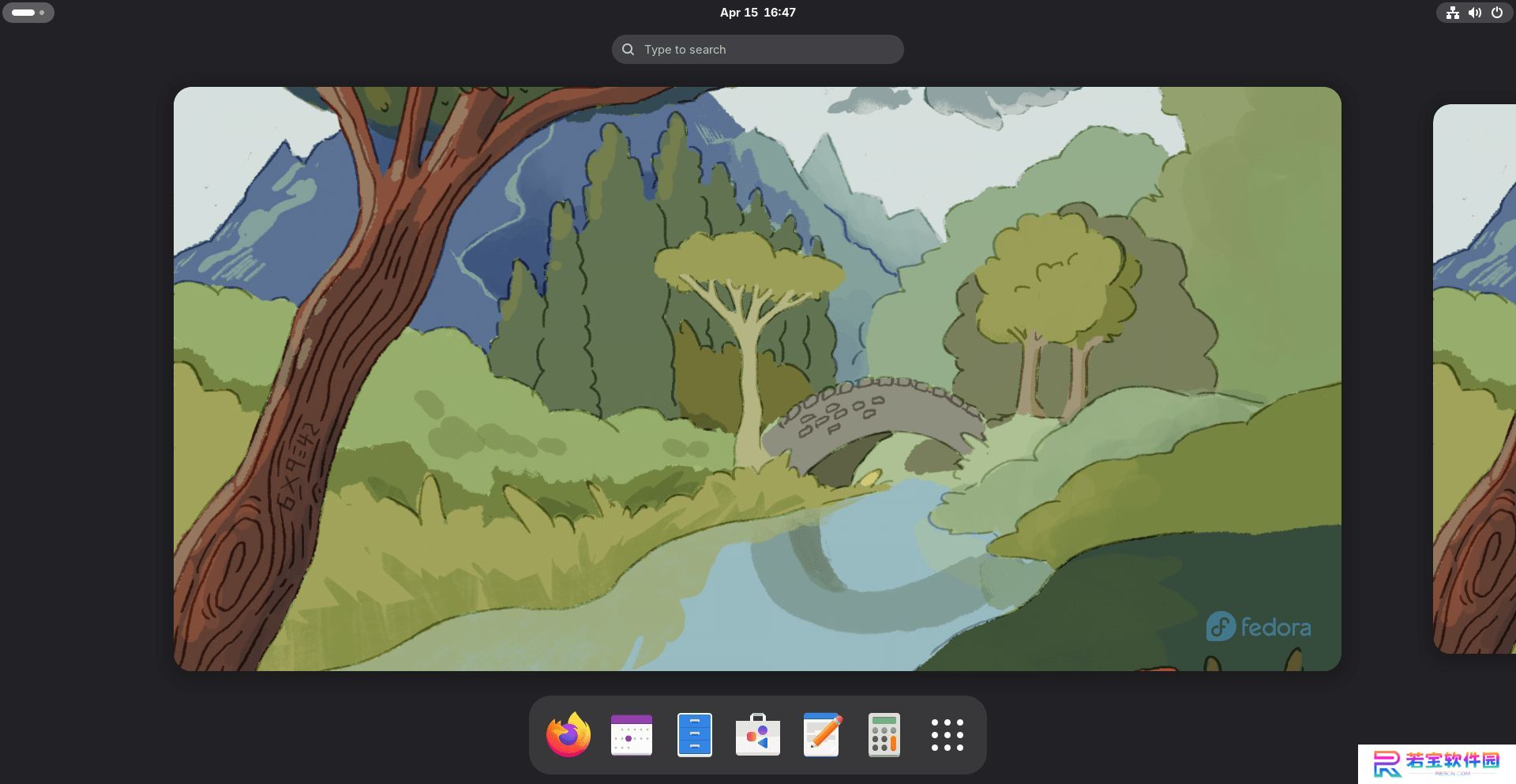Switch to the second workspace thumbnail

coord(1475,379)
